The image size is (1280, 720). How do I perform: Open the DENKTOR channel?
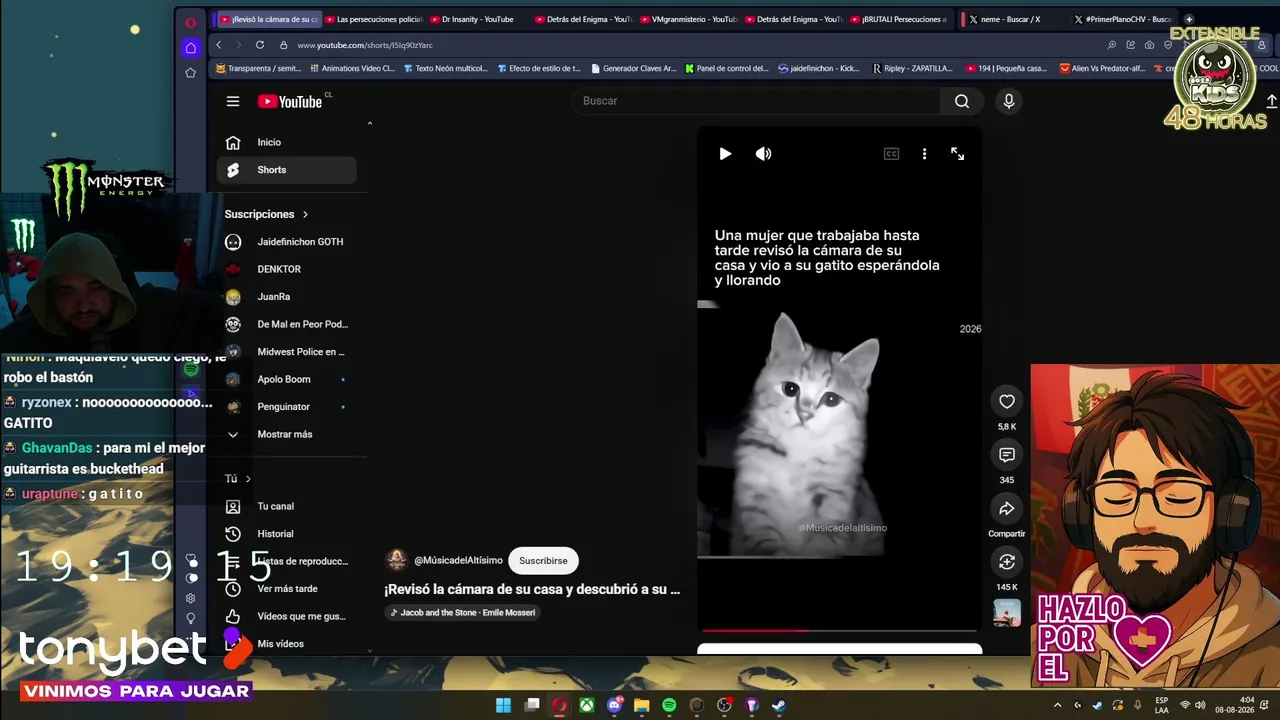(286, 269)
